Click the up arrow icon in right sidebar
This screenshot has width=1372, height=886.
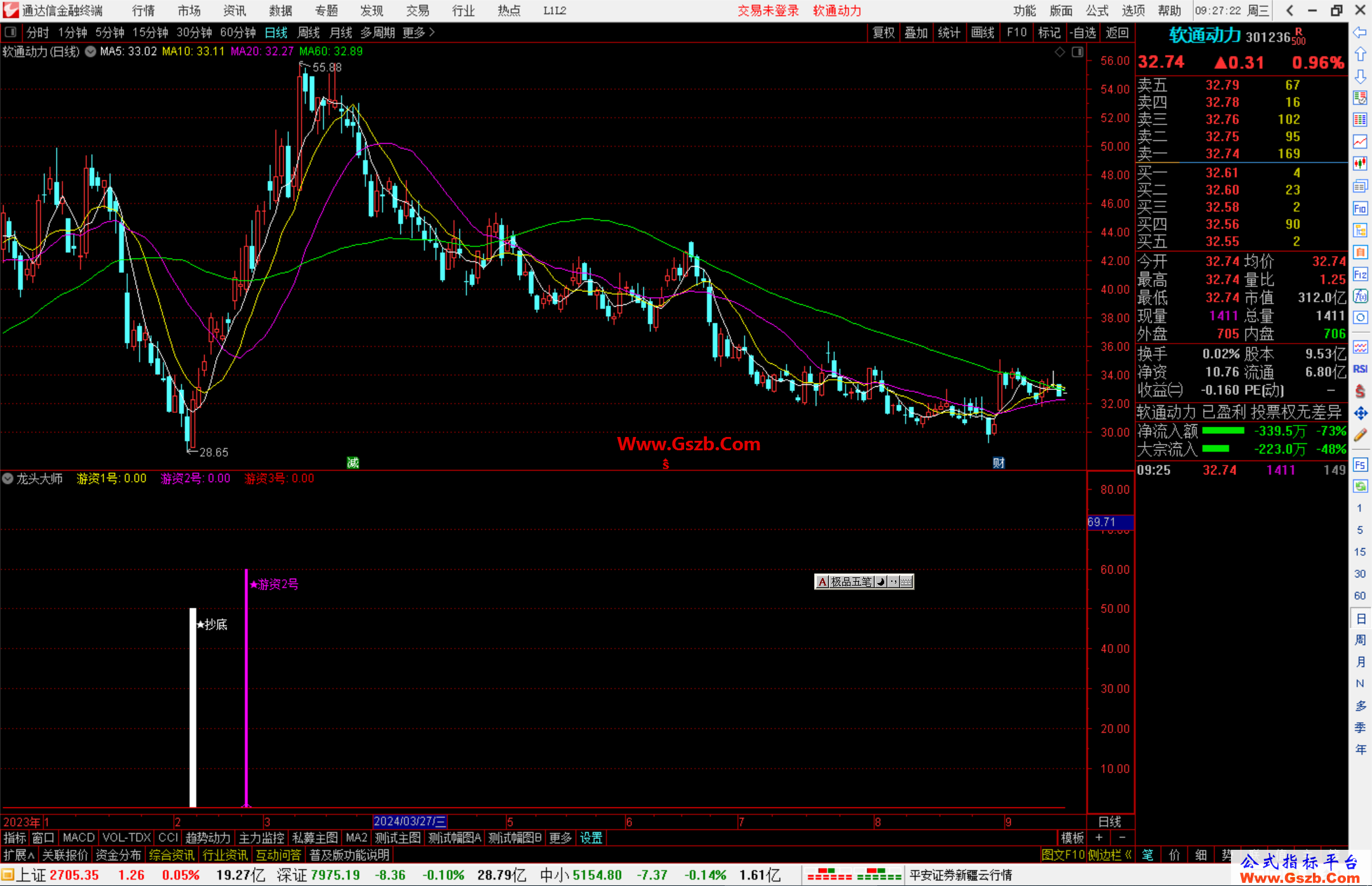(x=1360, y=55)
